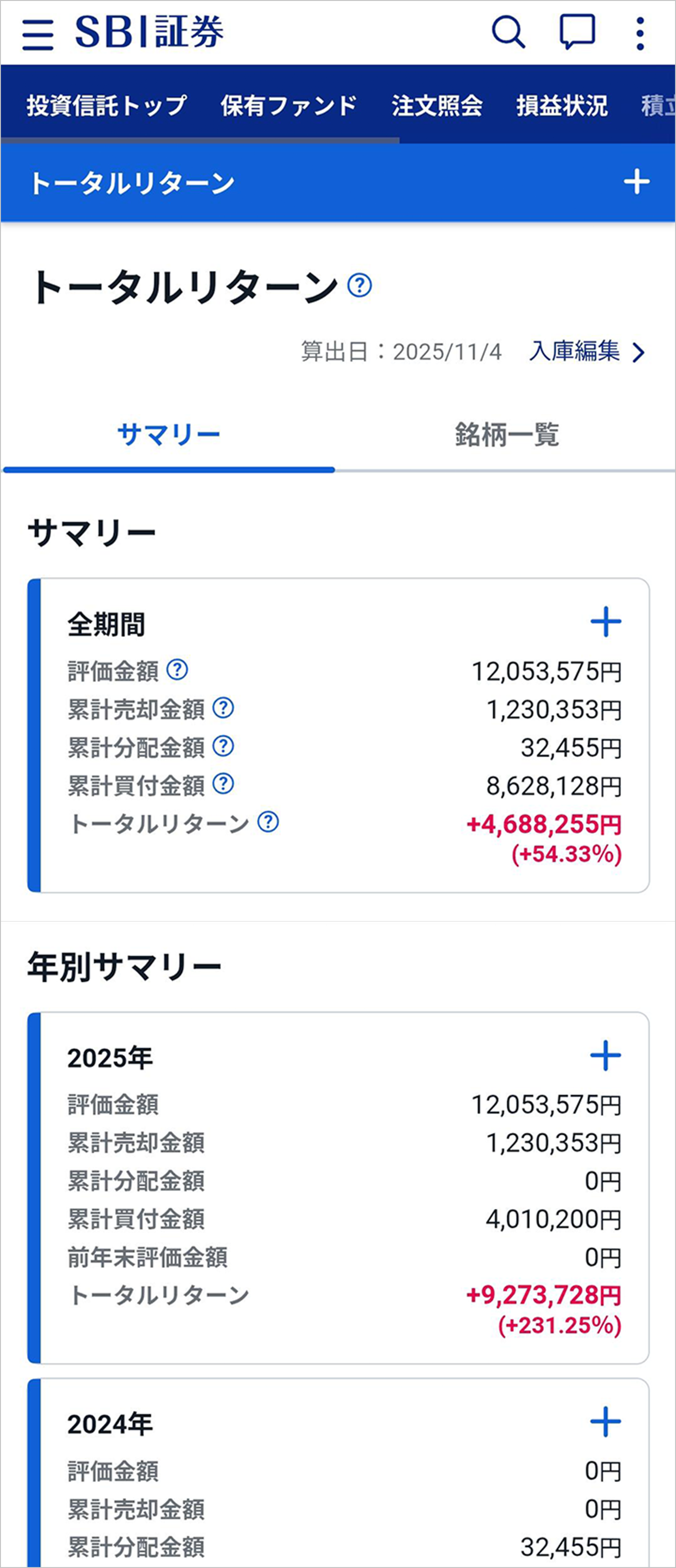Open the hamburger navigation menu
The height and width of the screenshot is (1568, 676).
[x=38, y=33]
